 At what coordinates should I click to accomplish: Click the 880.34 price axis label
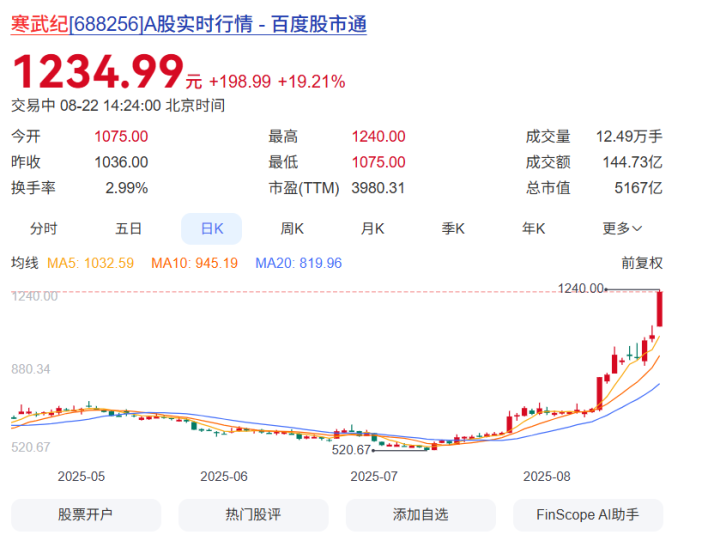[x=31, y=369]
